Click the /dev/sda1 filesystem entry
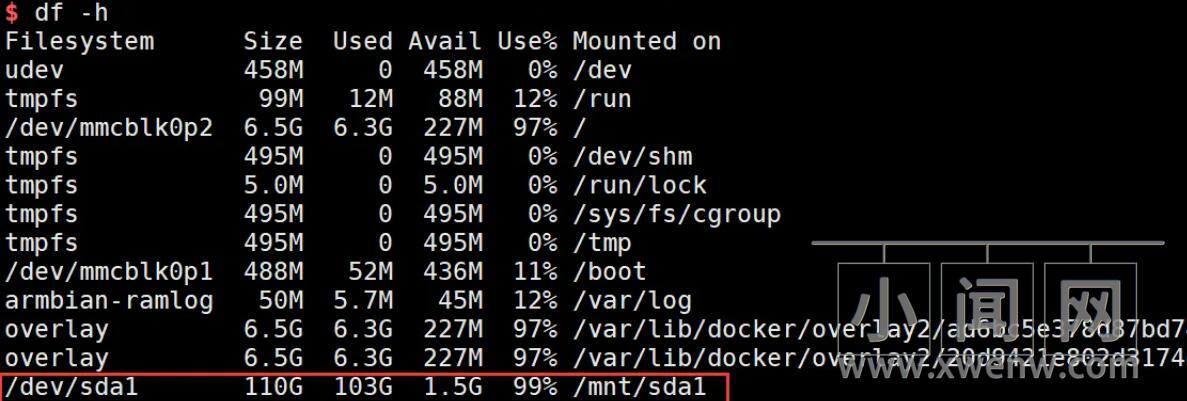 (x=70, y=387)
